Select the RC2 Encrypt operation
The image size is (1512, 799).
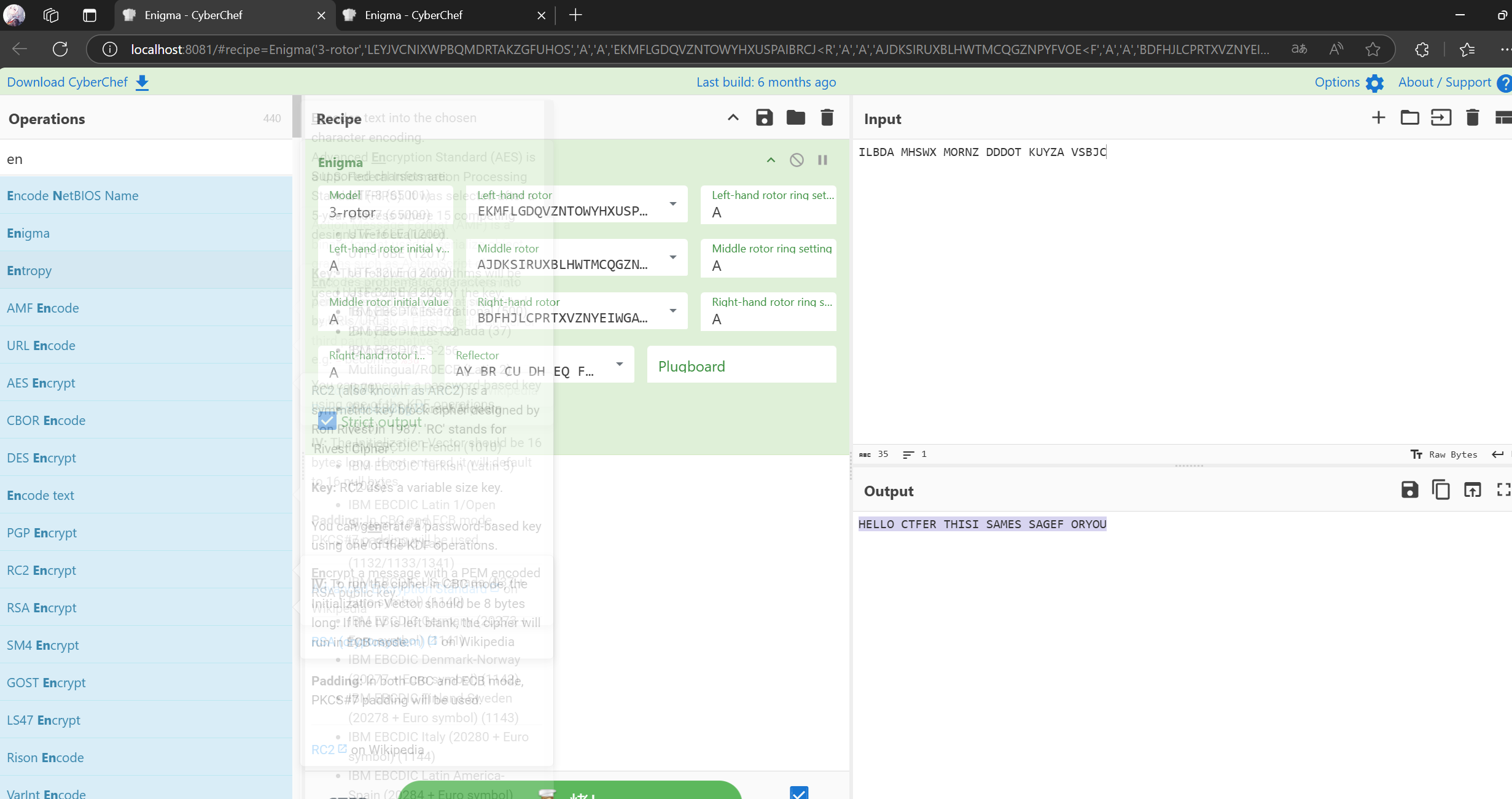(146, 570)
